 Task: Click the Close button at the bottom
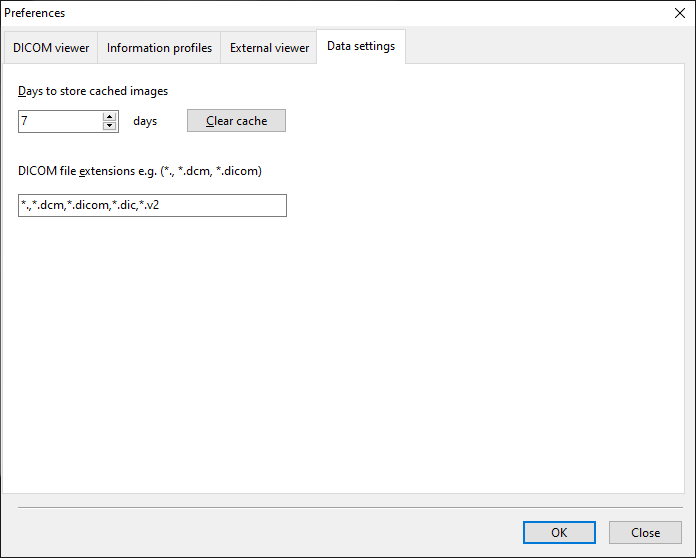tap(645, 533)
